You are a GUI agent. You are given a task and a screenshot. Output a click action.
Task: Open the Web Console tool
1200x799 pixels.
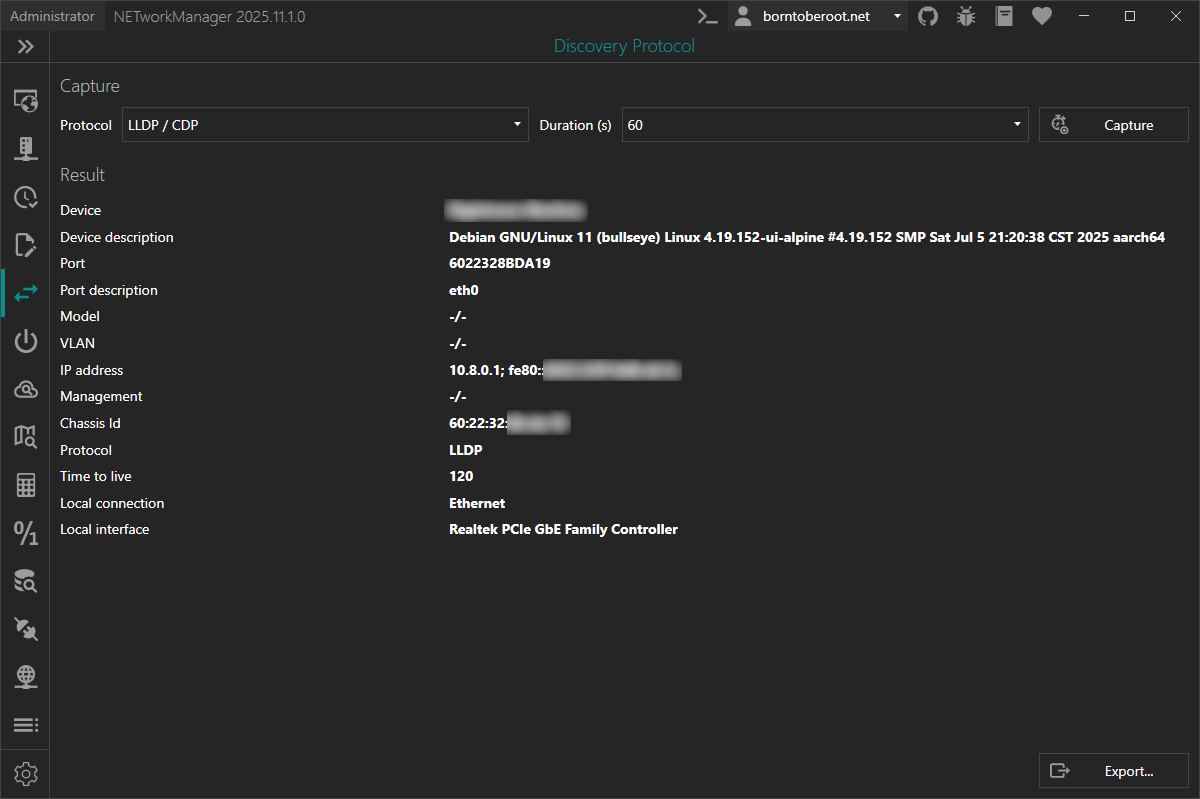point(26,100)
